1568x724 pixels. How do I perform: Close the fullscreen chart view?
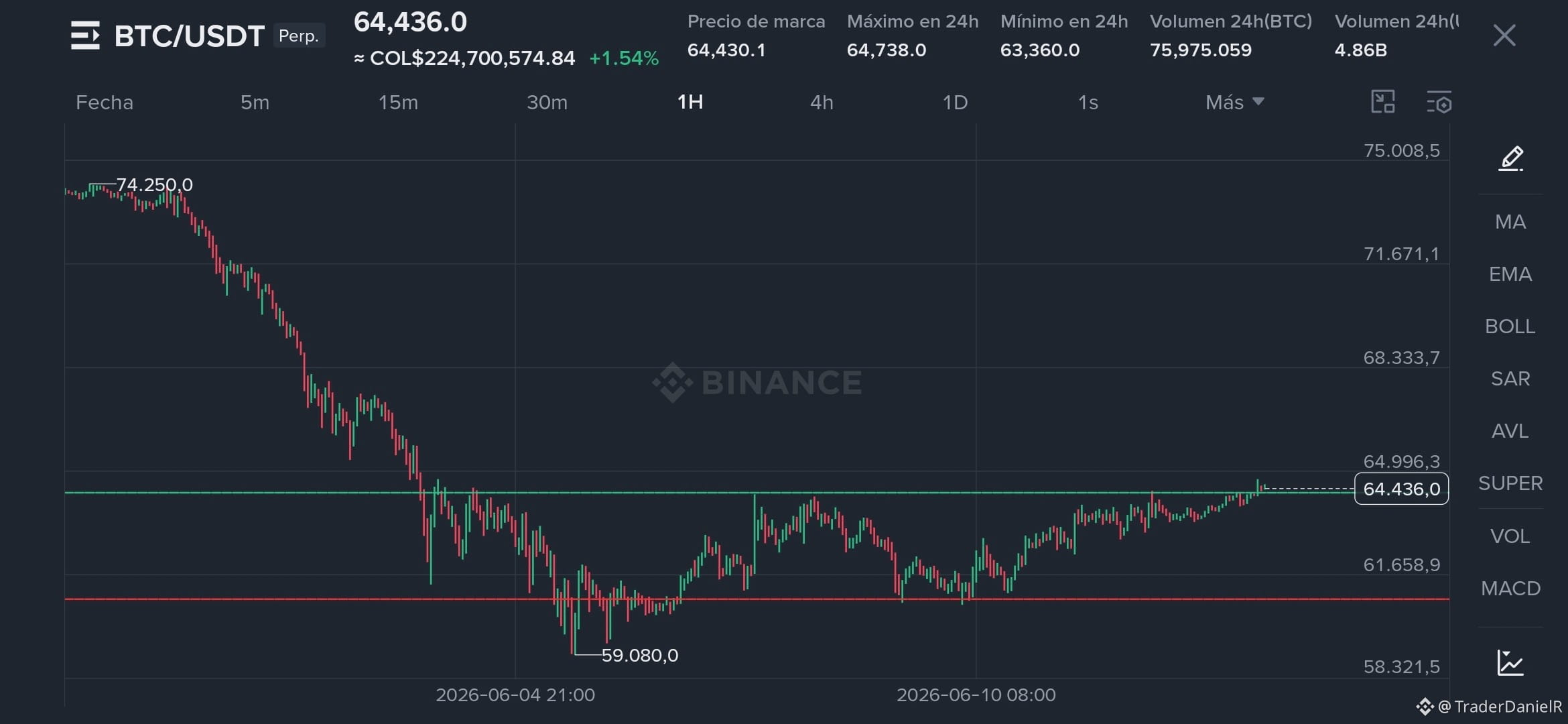(x=1504, y=36)
